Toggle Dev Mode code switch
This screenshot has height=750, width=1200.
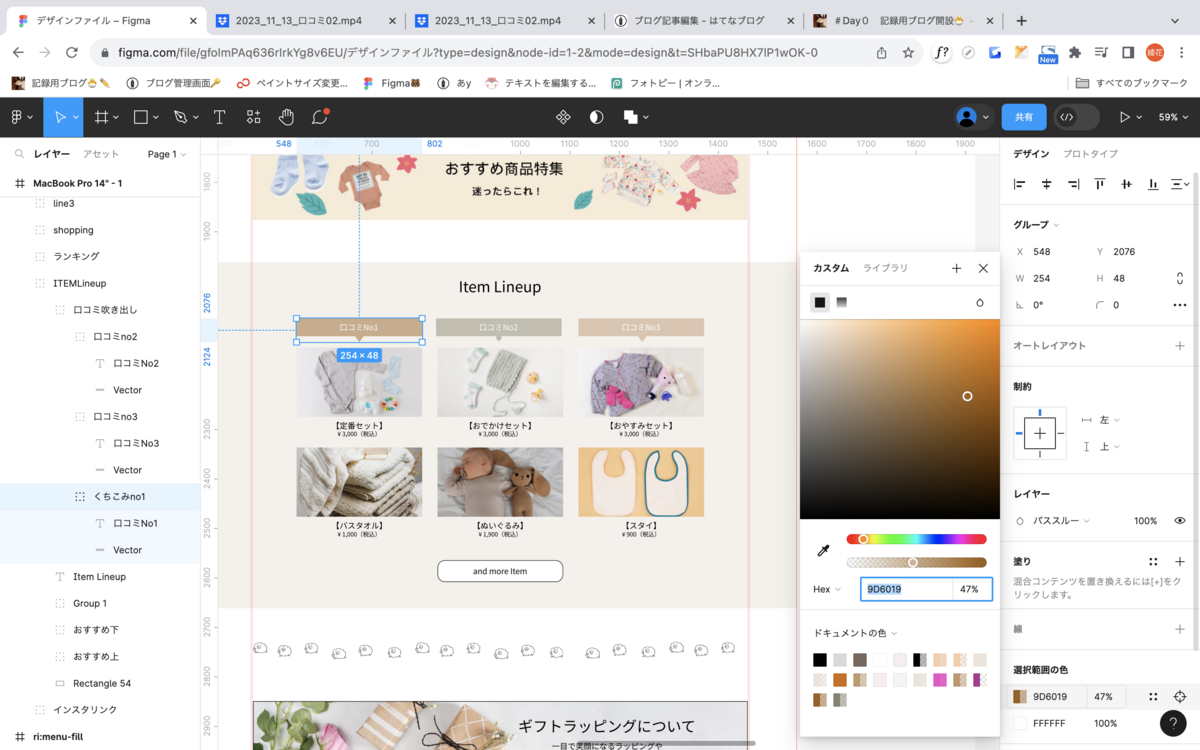1075,117
